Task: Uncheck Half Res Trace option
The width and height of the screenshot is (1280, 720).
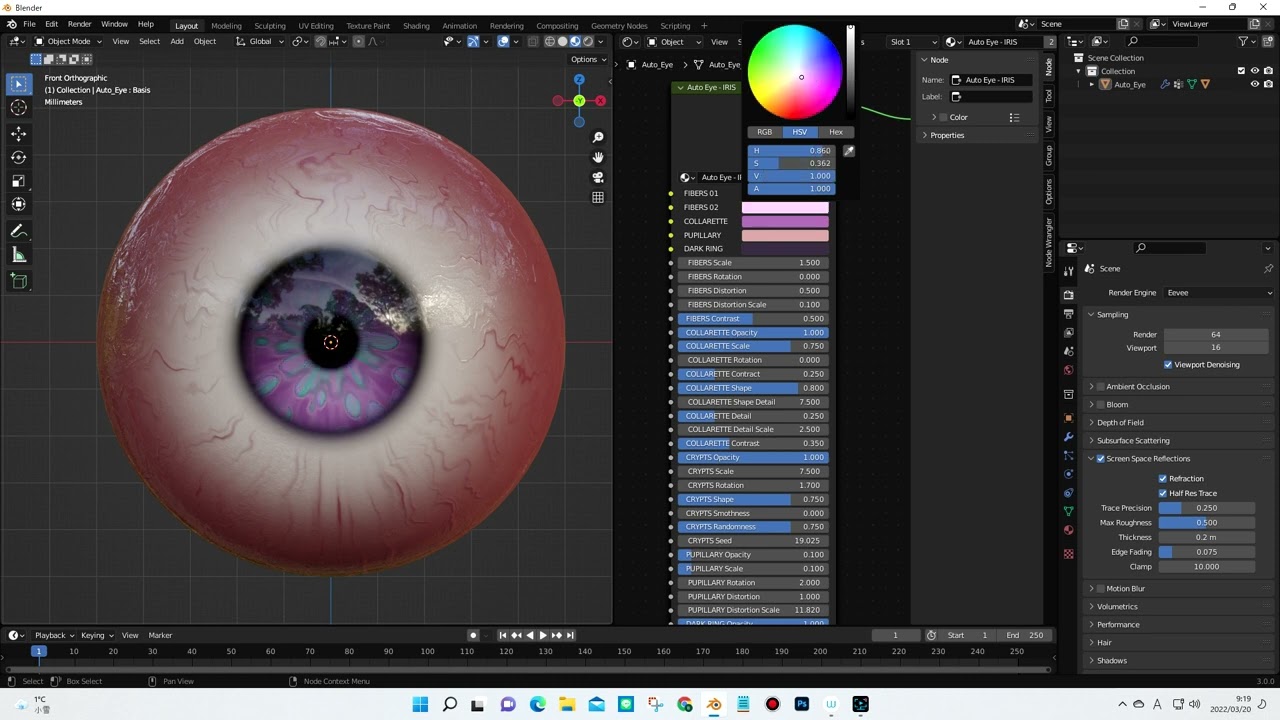Action: click(1163, 493)
